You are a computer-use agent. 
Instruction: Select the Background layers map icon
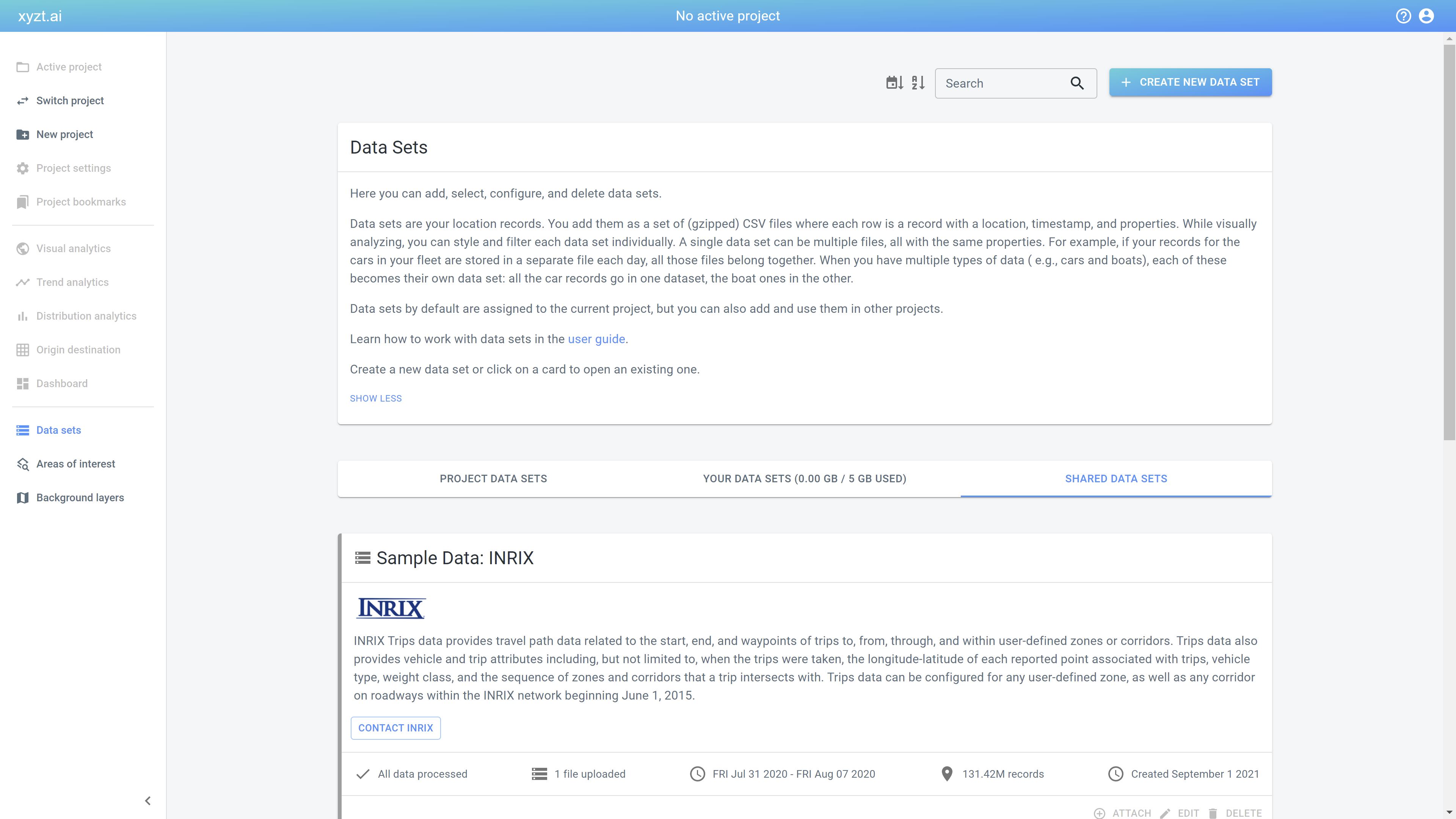23,498
